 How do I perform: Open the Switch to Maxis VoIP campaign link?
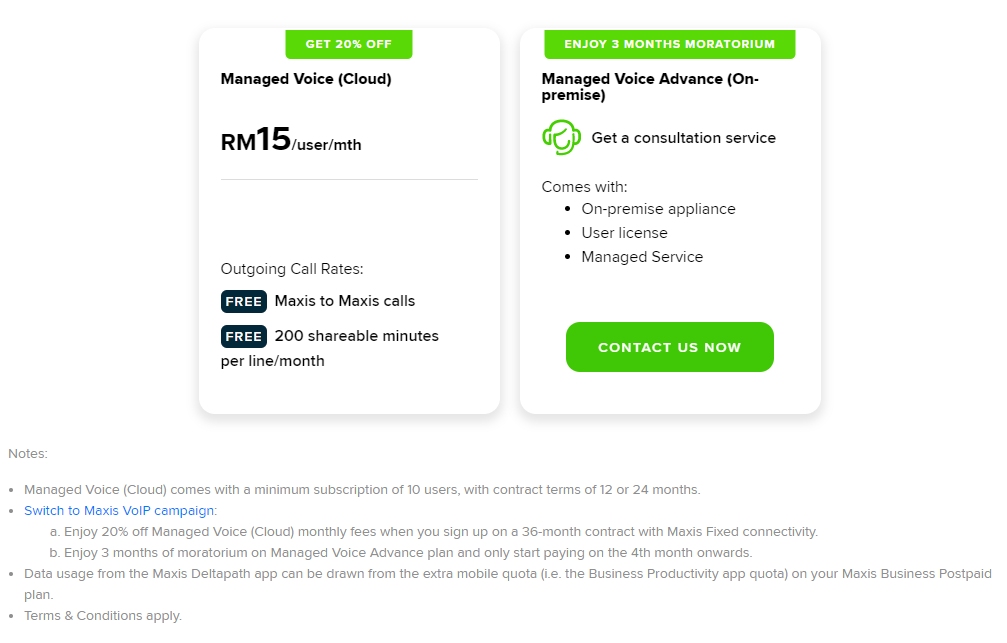click(x=120, y=510)
